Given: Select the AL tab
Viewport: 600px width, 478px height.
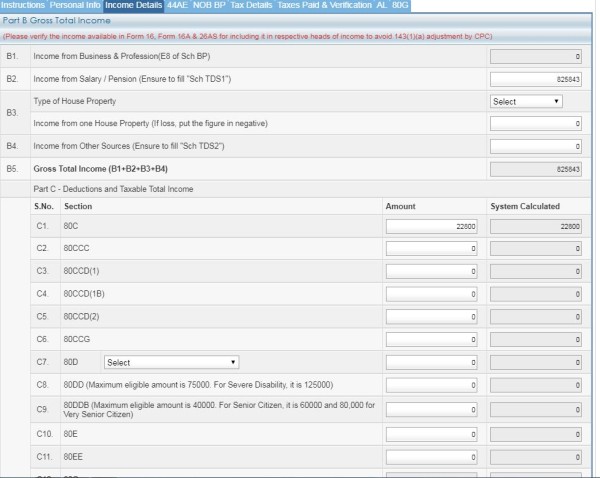Looking at the screenshot, I should pos(381,6).
